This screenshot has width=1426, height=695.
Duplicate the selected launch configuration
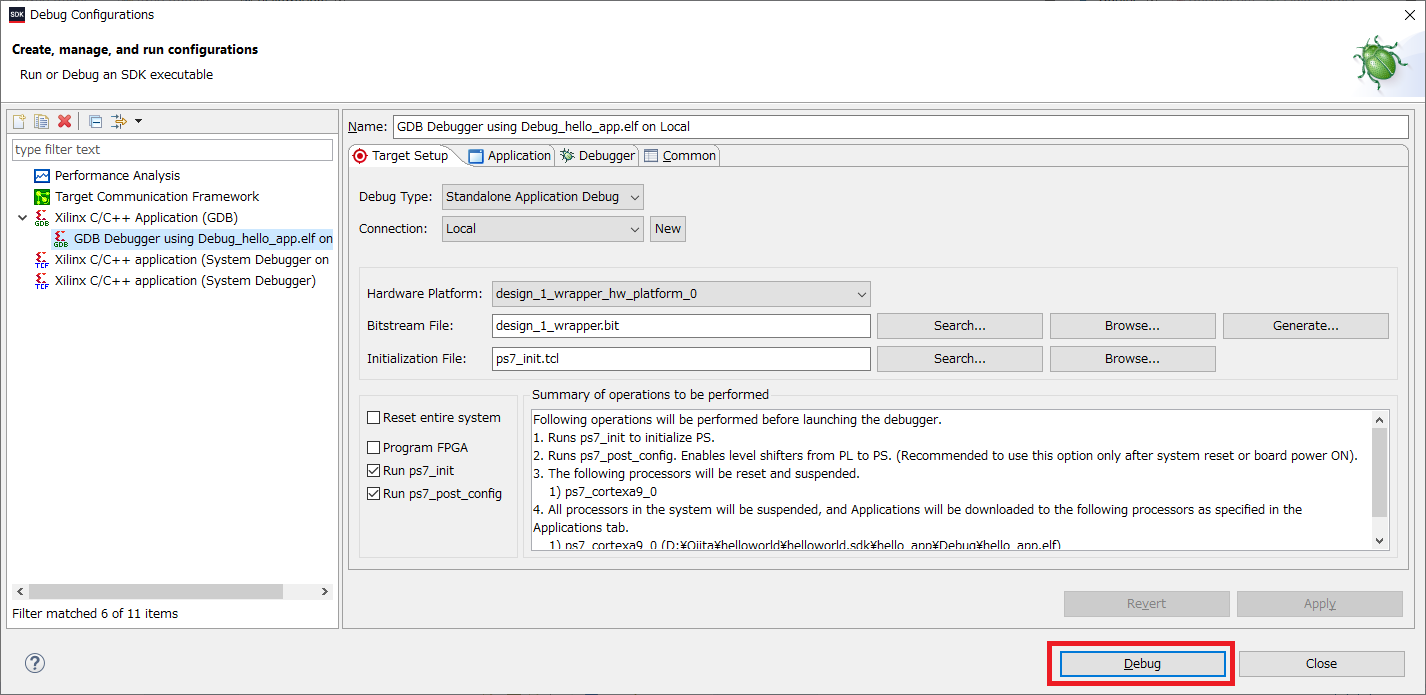41,121
